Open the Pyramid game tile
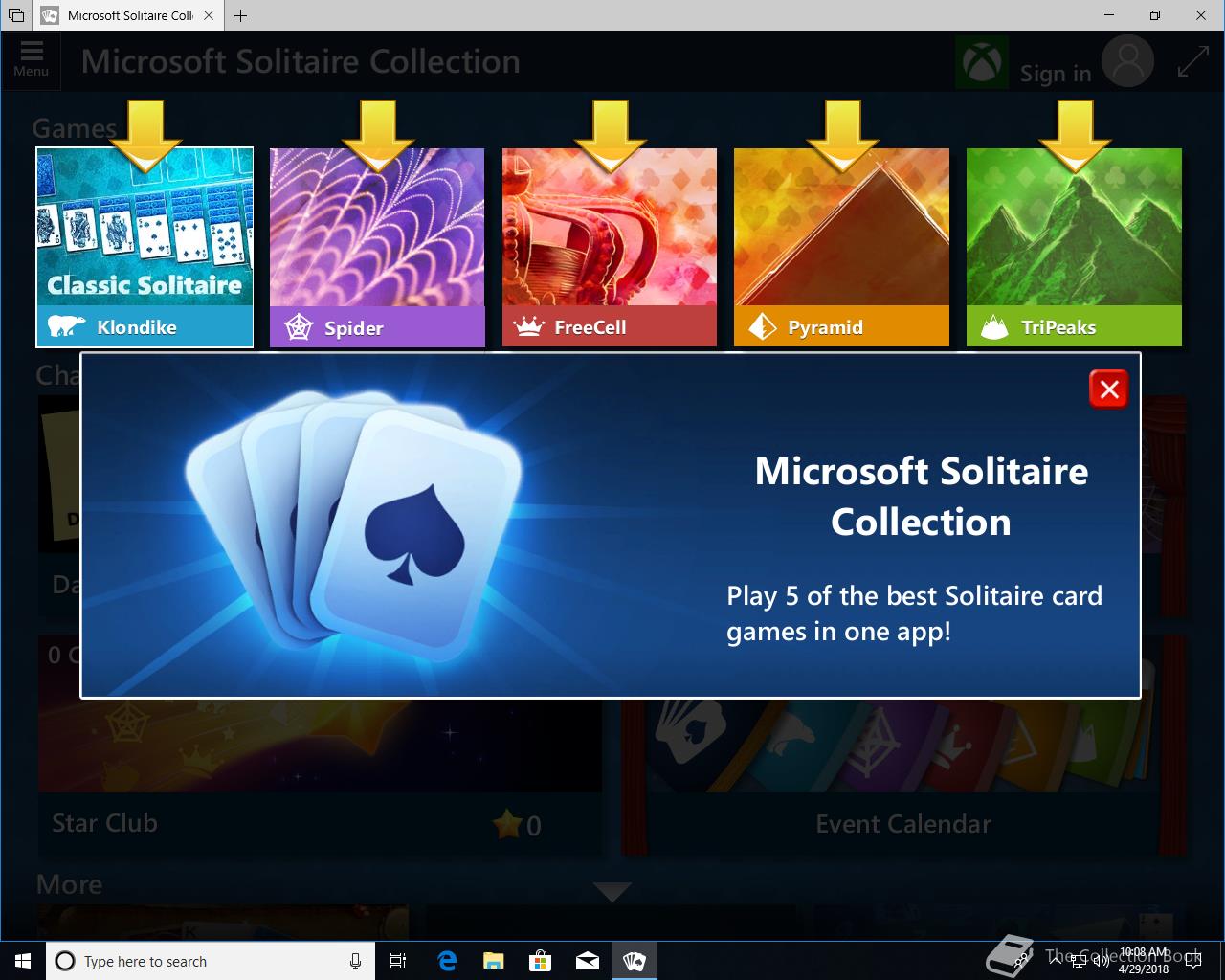This screenshot has height=980, width=1225. [841, 247]
